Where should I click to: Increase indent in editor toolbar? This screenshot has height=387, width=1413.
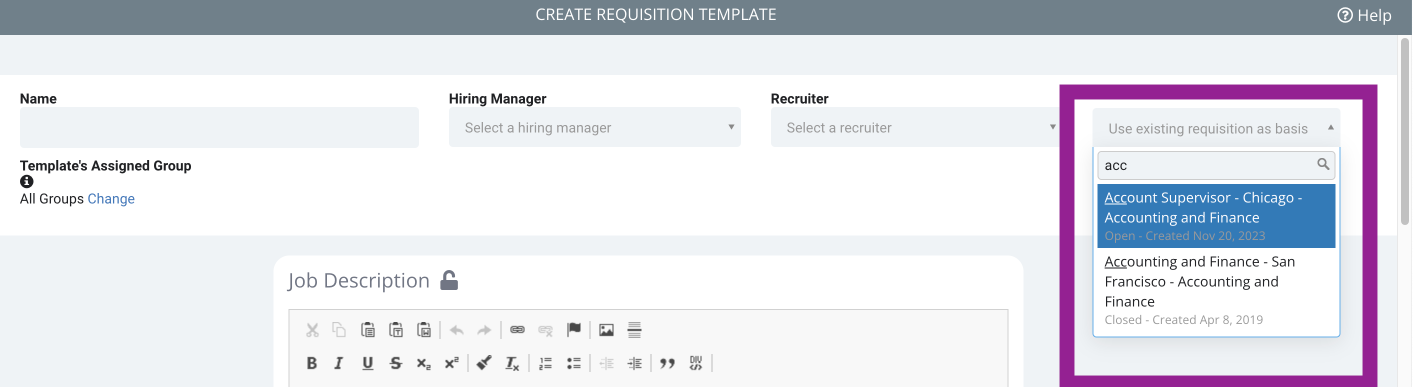pos(634,363)
